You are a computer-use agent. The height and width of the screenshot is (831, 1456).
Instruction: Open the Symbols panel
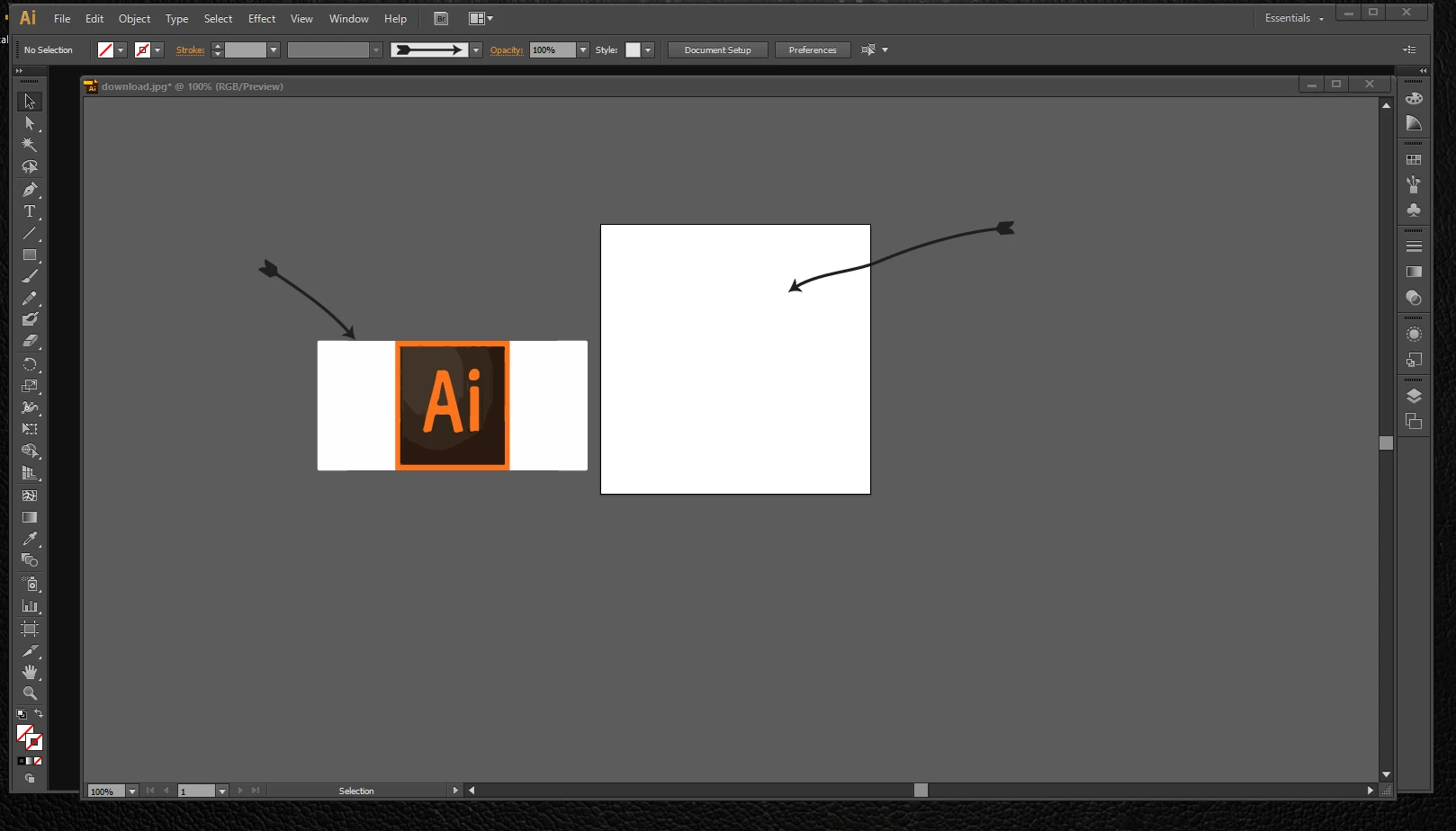pos(1414,210)
